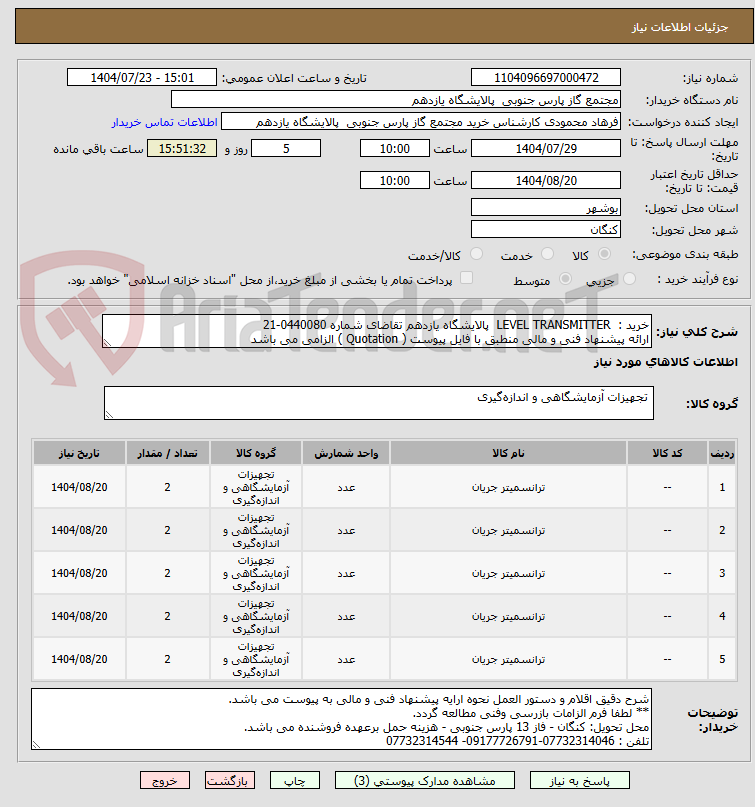Open مشاهده مدارک پیوستی (3) attachments
Screen dimensions: 755x807
[425, 781]
